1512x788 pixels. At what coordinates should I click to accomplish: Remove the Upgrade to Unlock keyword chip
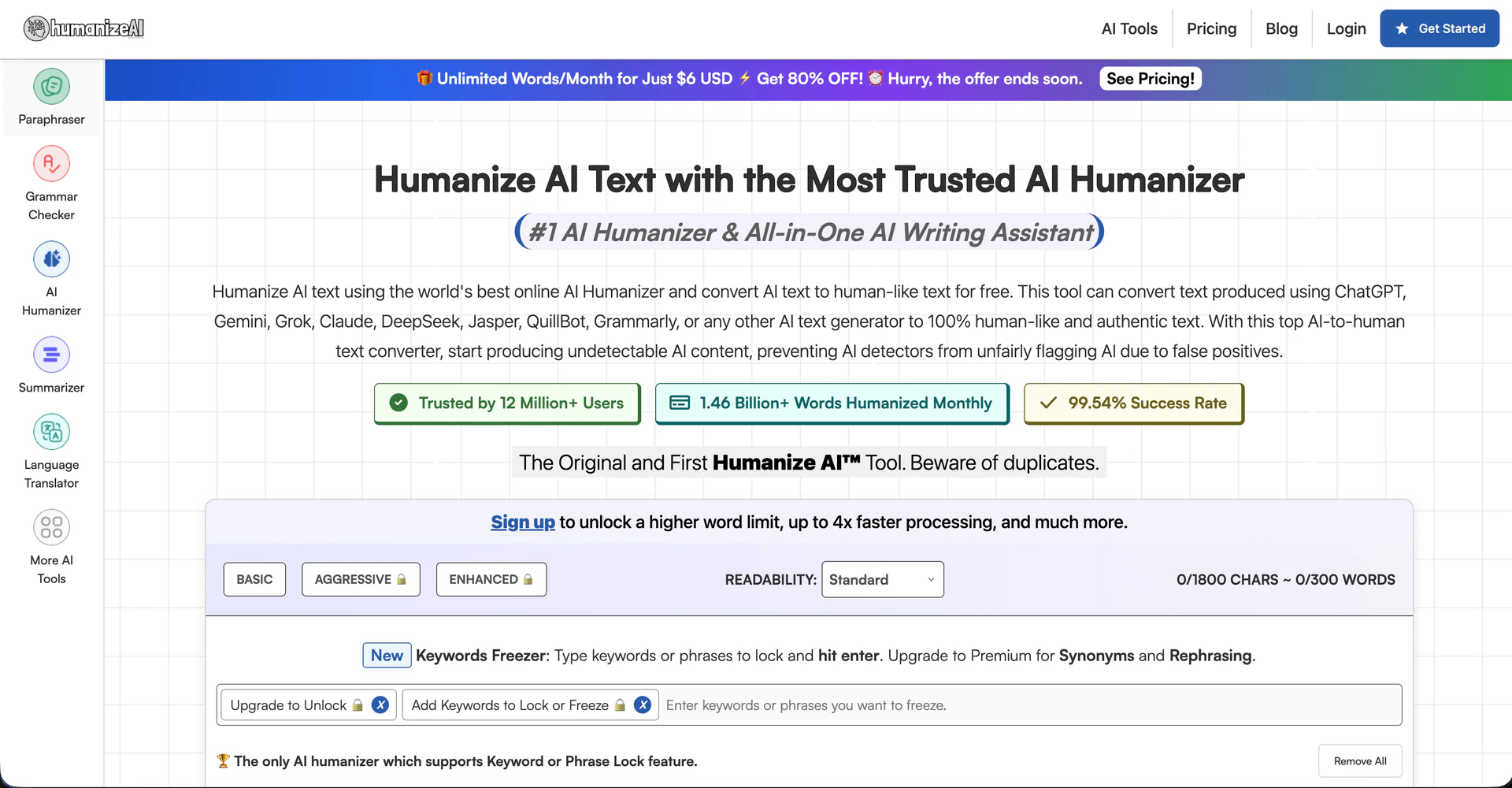coord(380,705)
